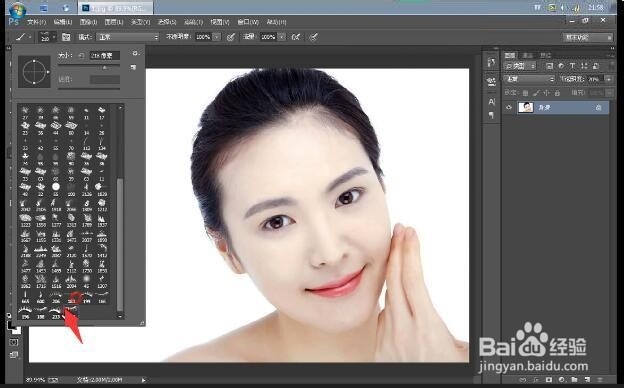
Task: Add a layer style via fx icon
Action: click(x=536, y=380)
